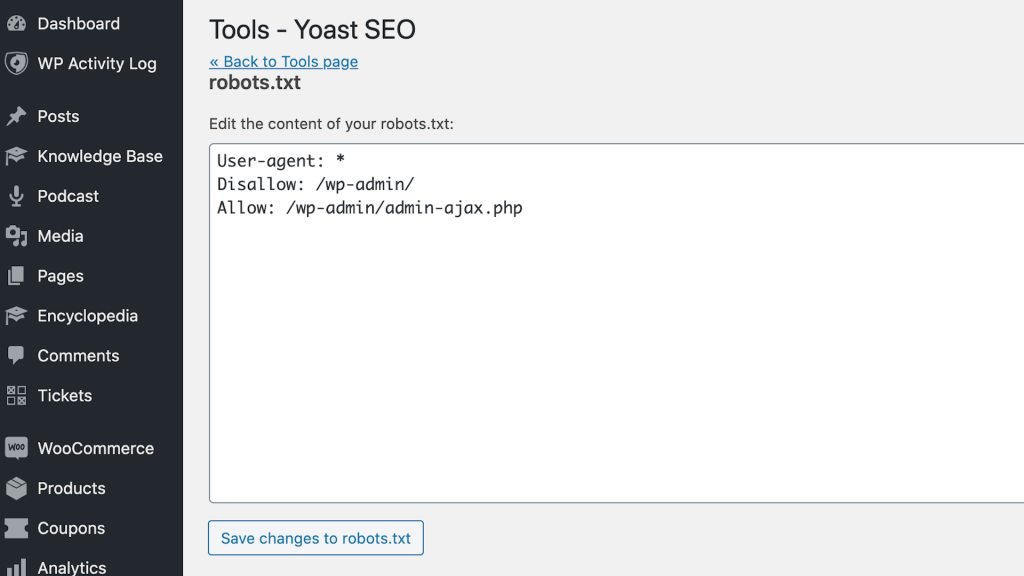The image size is (1024, 576).
Task: Save changes to robots.txt
Action: coord(316,538)
